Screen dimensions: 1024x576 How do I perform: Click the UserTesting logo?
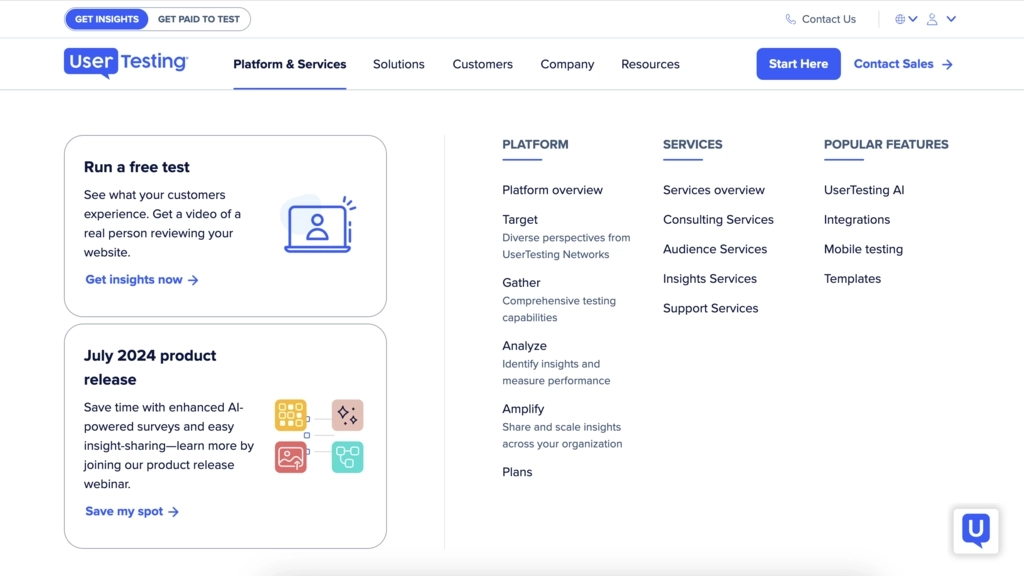[126, 63]
